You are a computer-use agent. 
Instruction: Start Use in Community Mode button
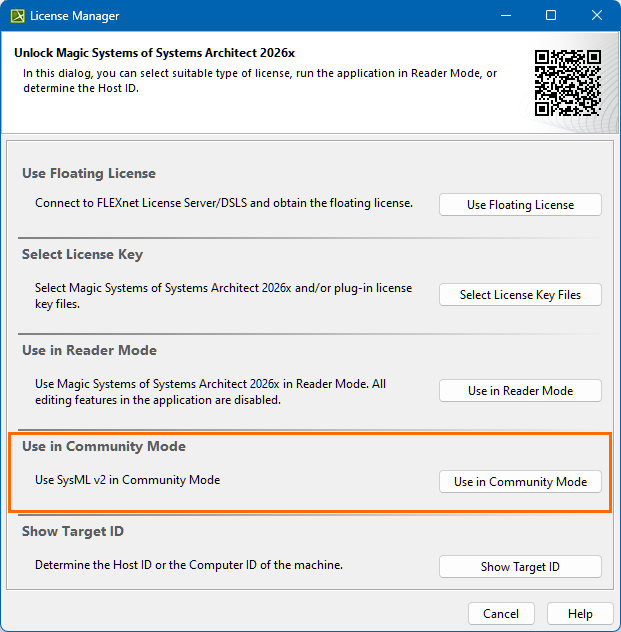(x=520, y=482)
